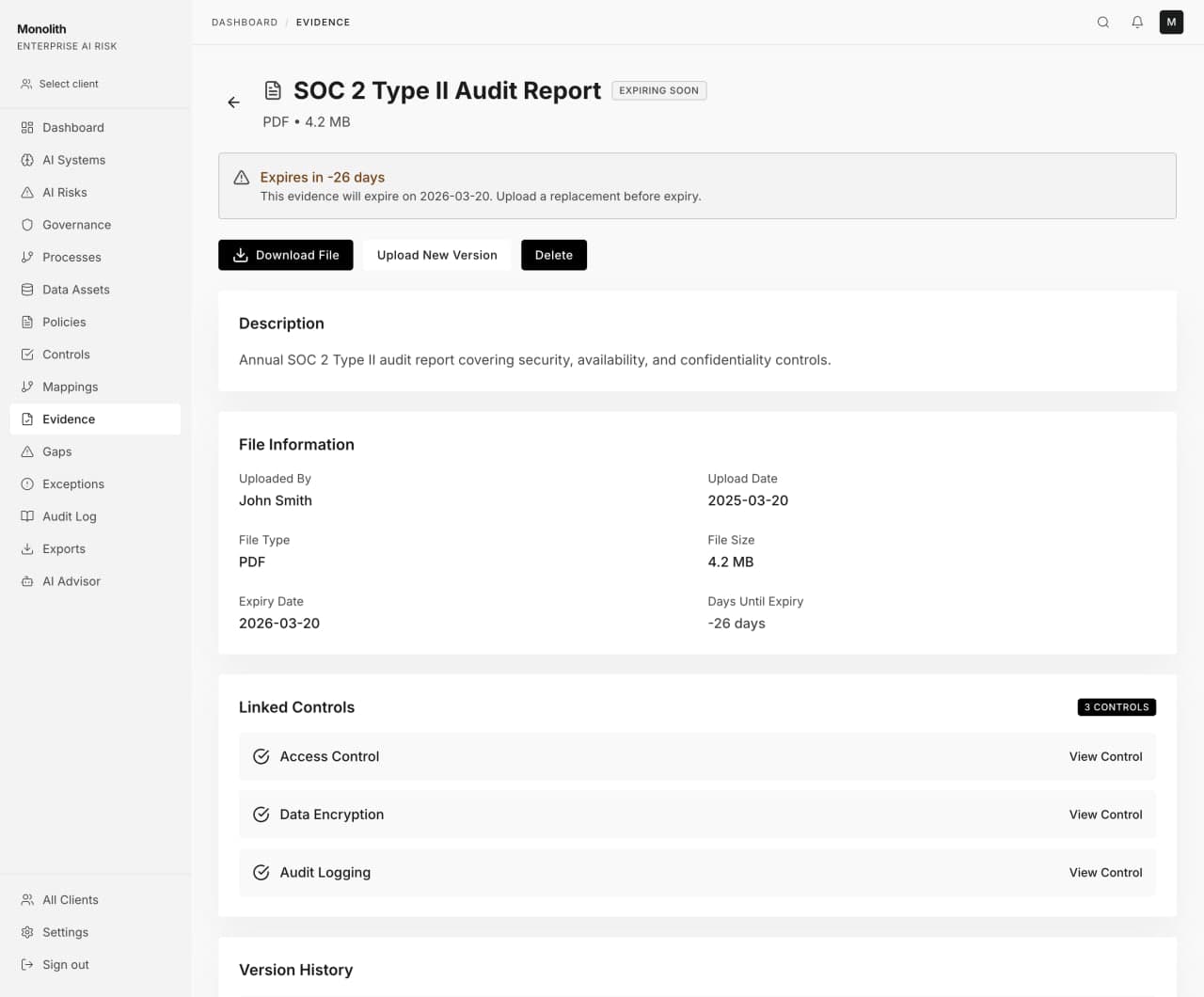View the Data Encryption control
Image resolution: width=1204 pixels, height=997 pixels.
pyautogui.click(x=1105, y=814)
